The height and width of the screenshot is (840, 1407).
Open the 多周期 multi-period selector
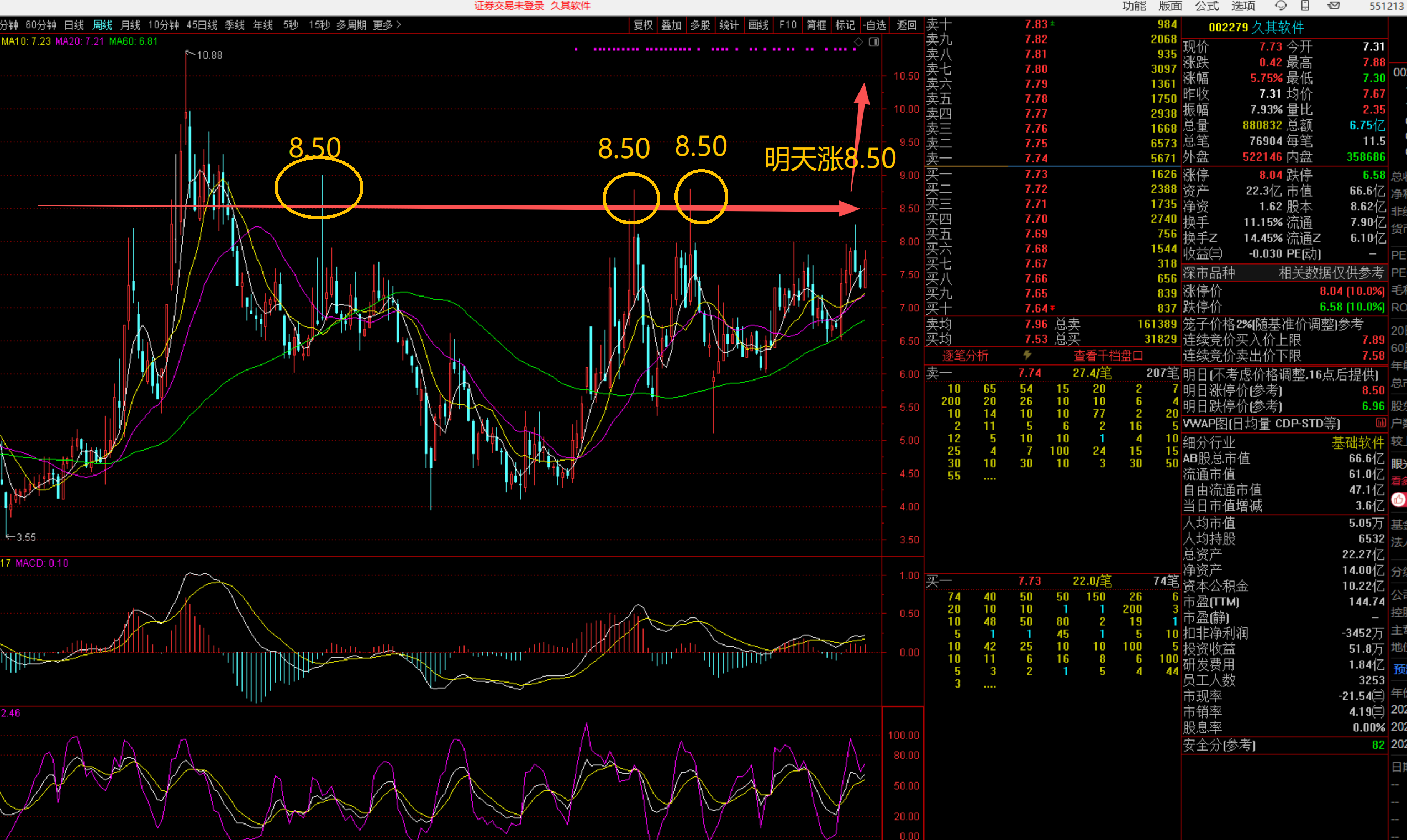click(x=351, y=25)
